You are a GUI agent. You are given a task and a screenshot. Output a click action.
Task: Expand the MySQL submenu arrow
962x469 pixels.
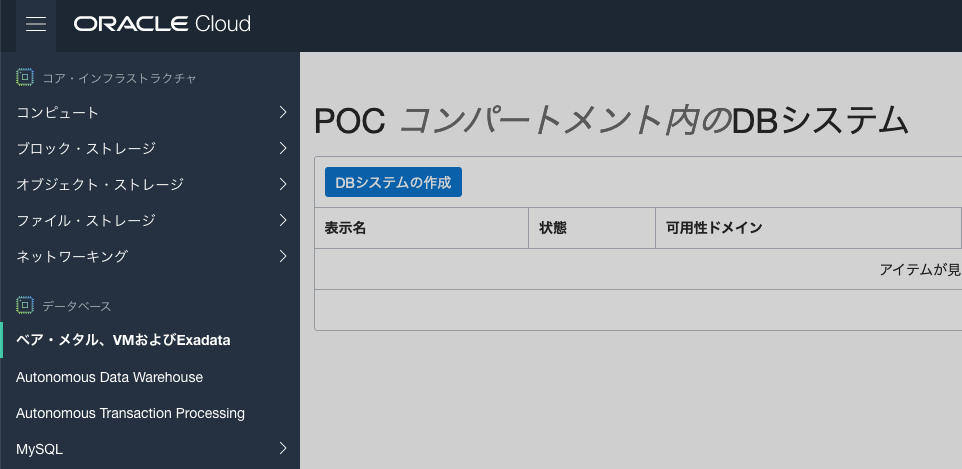[x=283, y=449]
